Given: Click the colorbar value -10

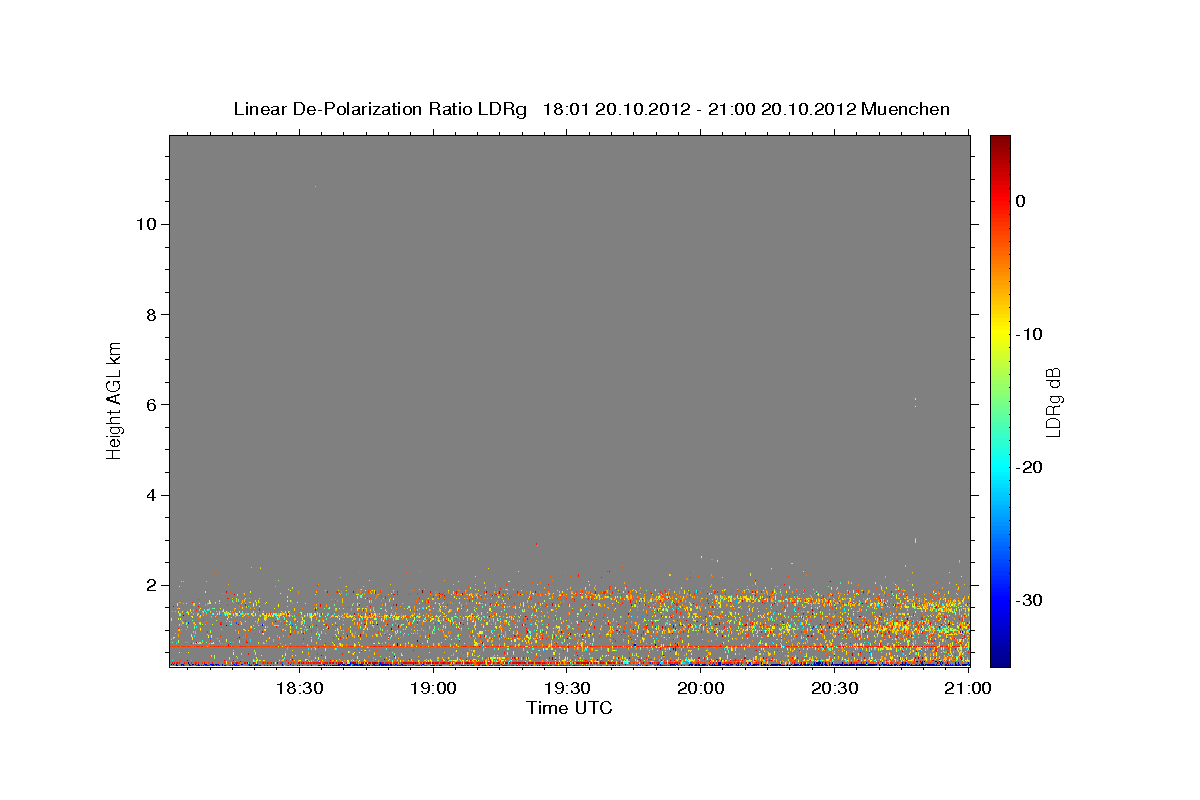Looking at the screenshot, I should tap(1029, 334).
